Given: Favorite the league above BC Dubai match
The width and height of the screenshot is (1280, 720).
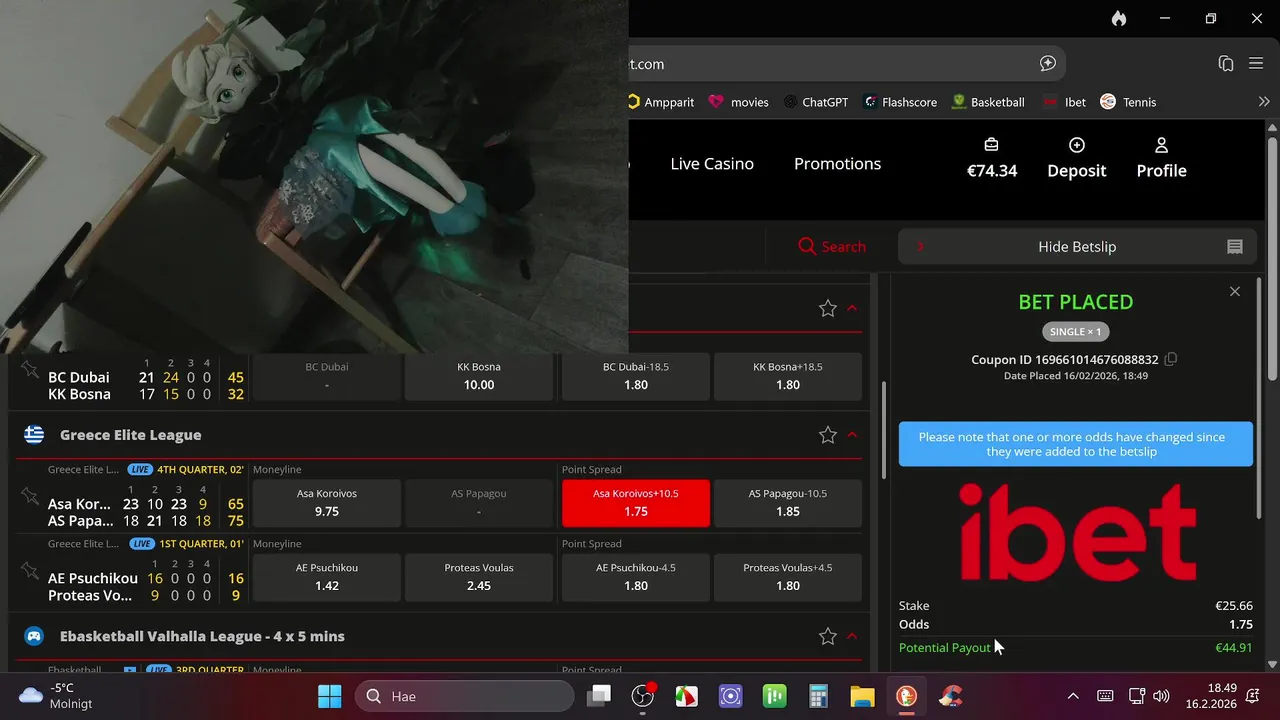Looking at the screenshot, I should point(828,309).
